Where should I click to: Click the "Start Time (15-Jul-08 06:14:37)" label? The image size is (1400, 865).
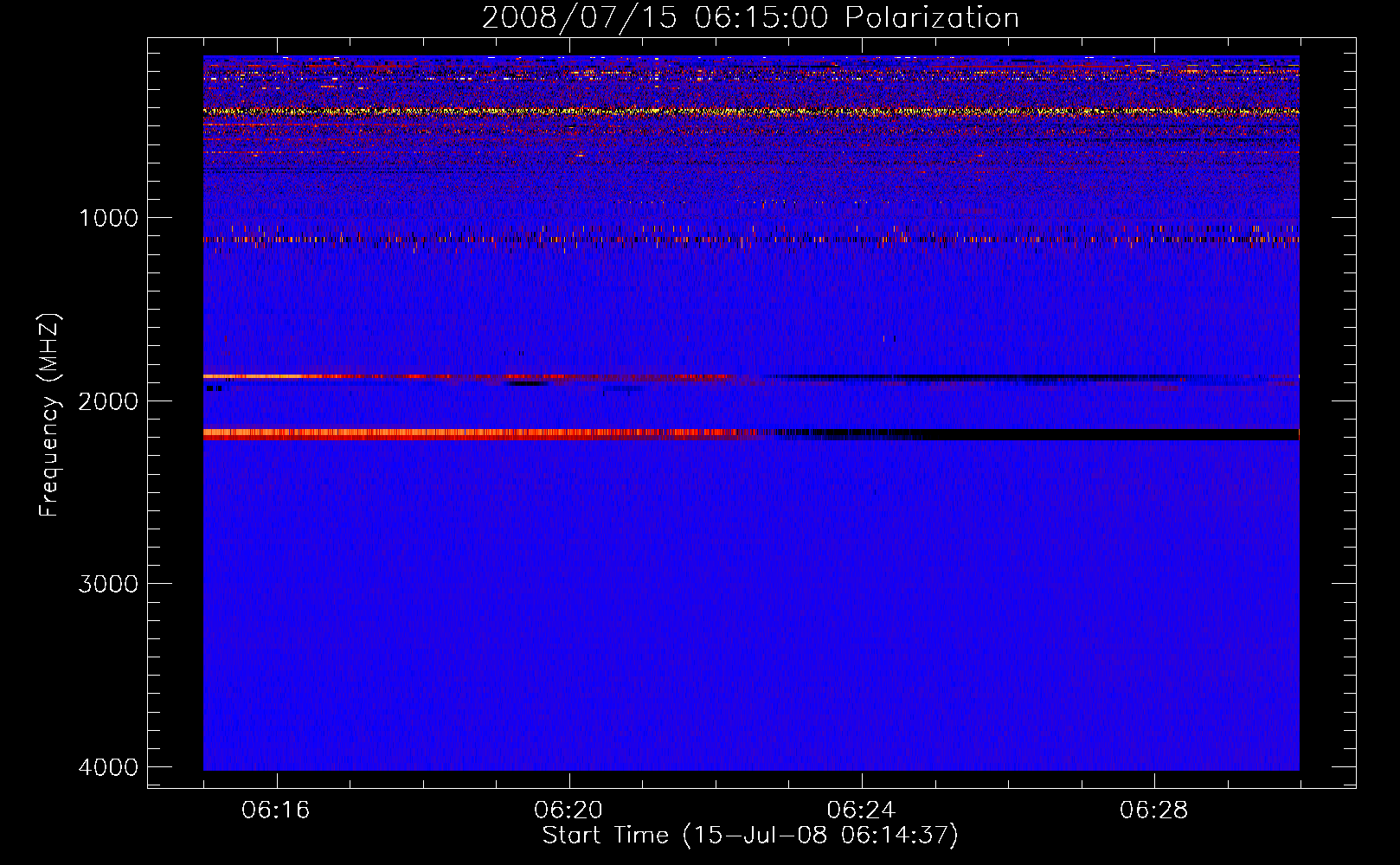tap(750, 836)
